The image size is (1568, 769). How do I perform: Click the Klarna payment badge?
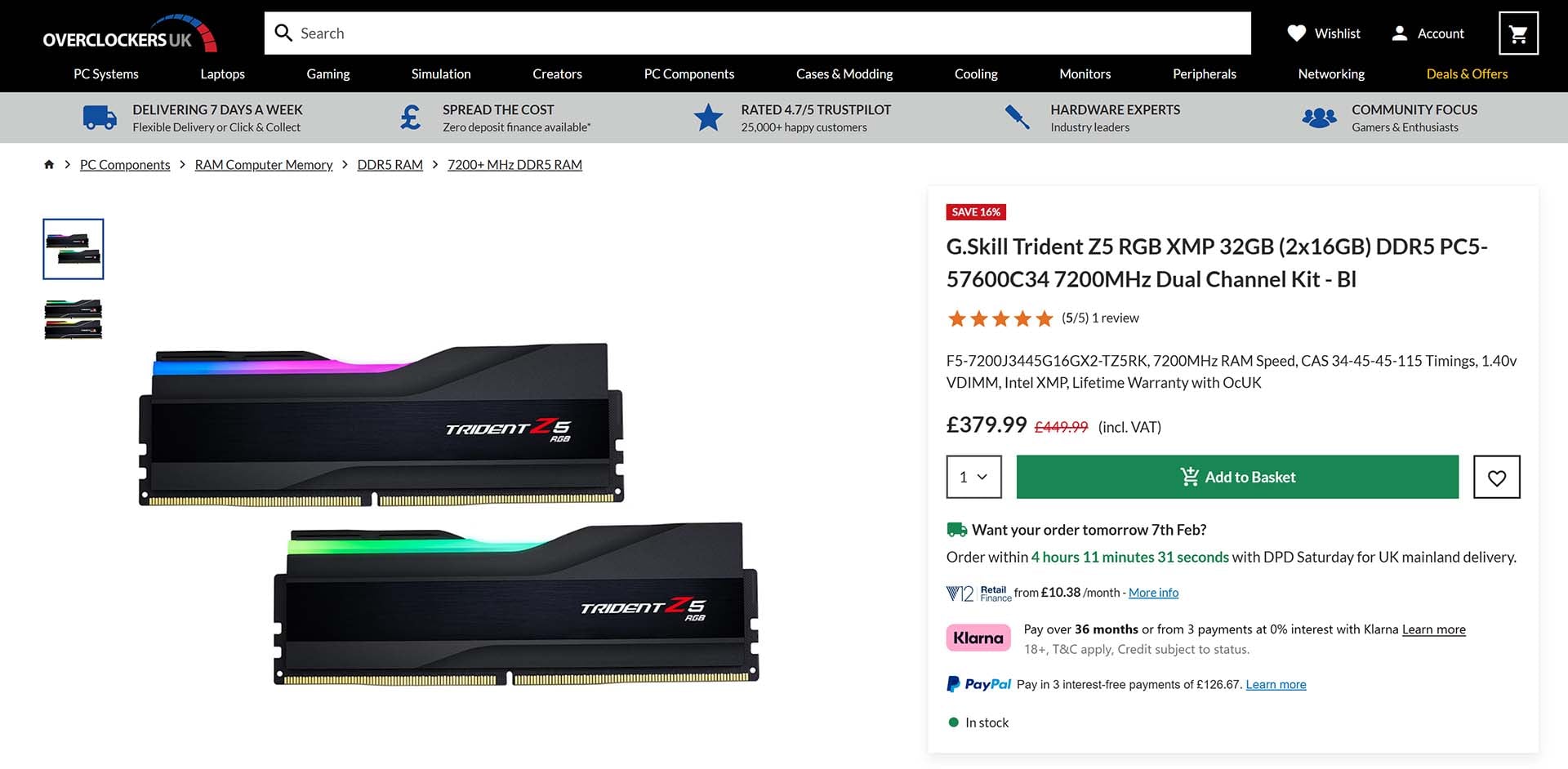[978, 638]
